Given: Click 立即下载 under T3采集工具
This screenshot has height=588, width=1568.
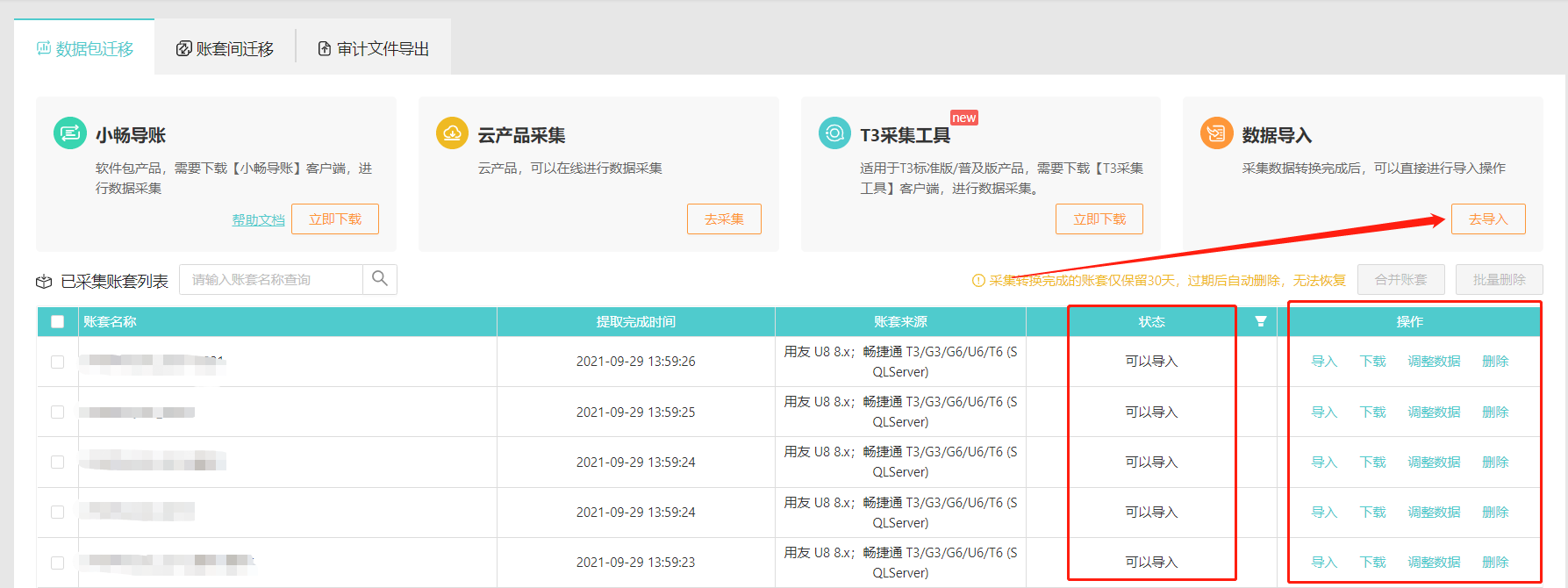Looking at the screenshot, I should click(x=1099, y=219).
